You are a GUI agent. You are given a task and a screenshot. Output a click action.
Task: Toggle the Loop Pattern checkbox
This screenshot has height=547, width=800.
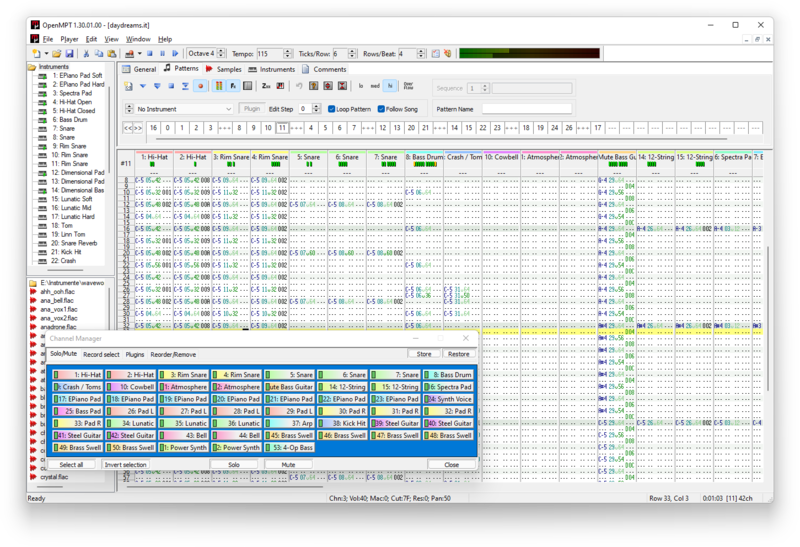[332, 108]
